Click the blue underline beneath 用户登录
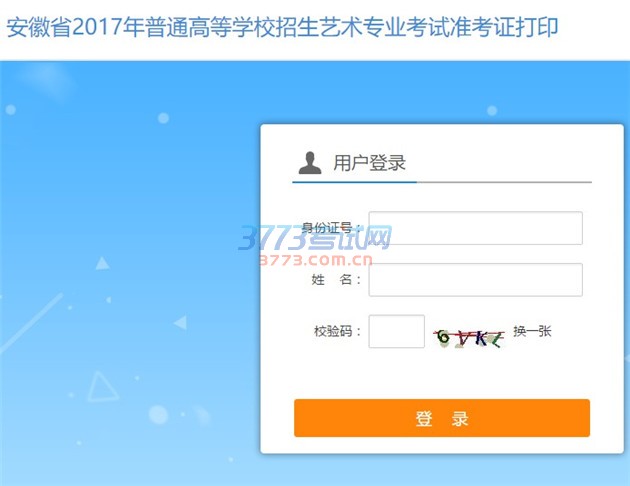Viewport: 630px width, 486px height. point(354,182)
